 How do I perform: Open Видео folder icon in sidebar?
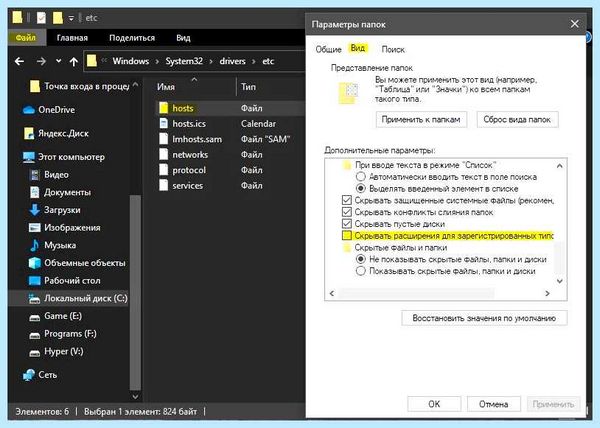pyautogui.click(x=35, y=175)
